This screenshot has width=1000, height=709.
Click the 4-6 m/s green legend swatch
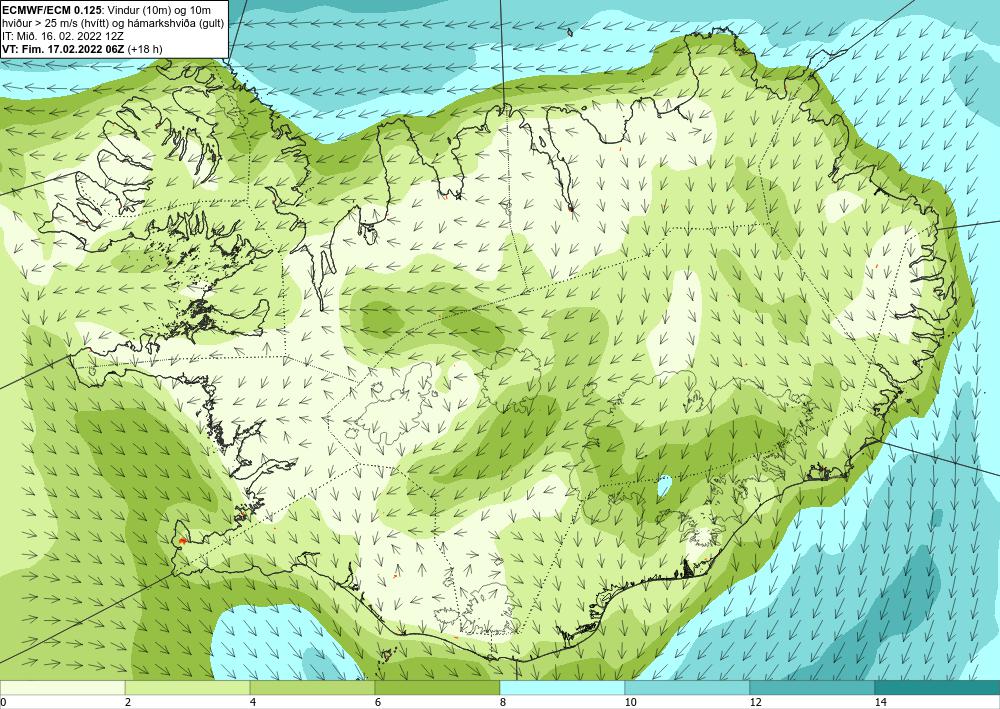click(312, 687)
